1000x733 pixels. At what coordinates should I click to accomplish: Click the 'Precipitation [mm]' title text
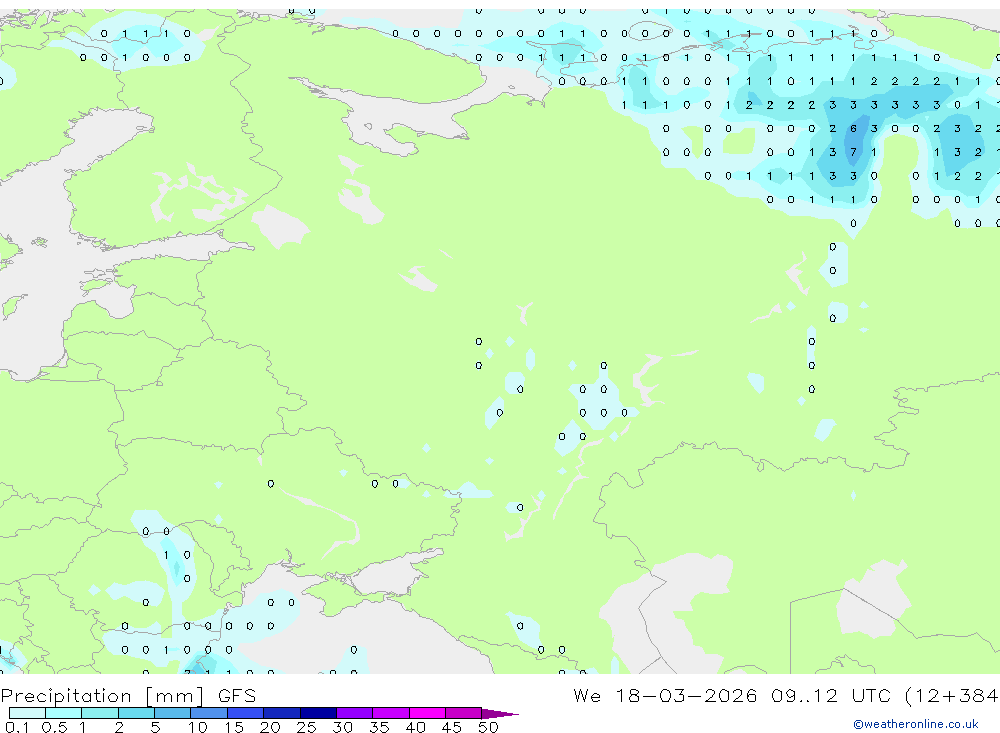pos(102,696)
